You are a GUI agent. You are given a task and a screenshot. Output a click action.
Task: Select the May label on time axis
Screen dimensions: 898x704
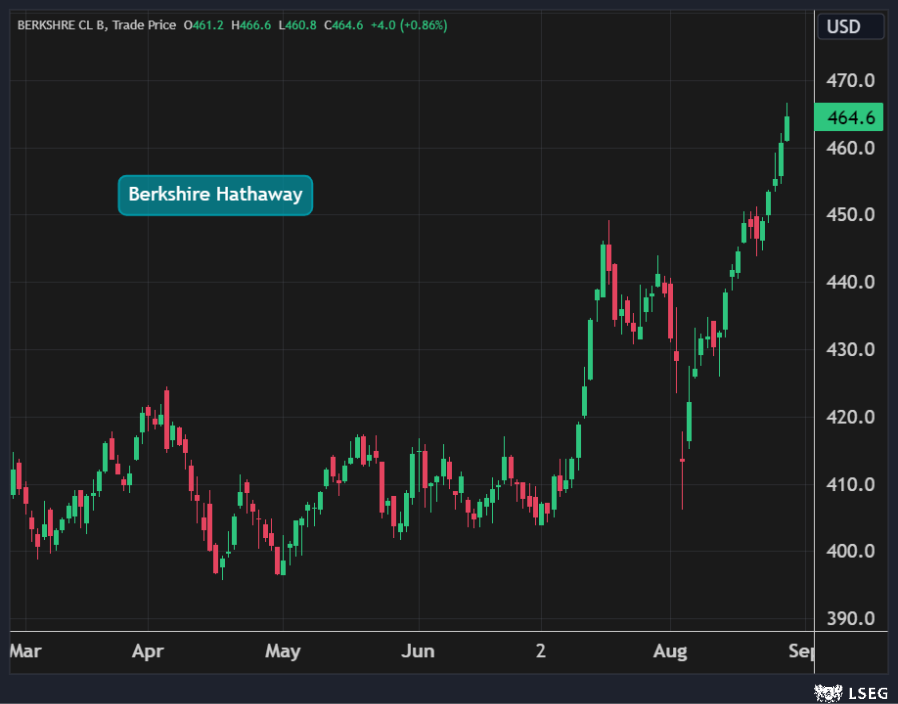[x=282, y=651]
